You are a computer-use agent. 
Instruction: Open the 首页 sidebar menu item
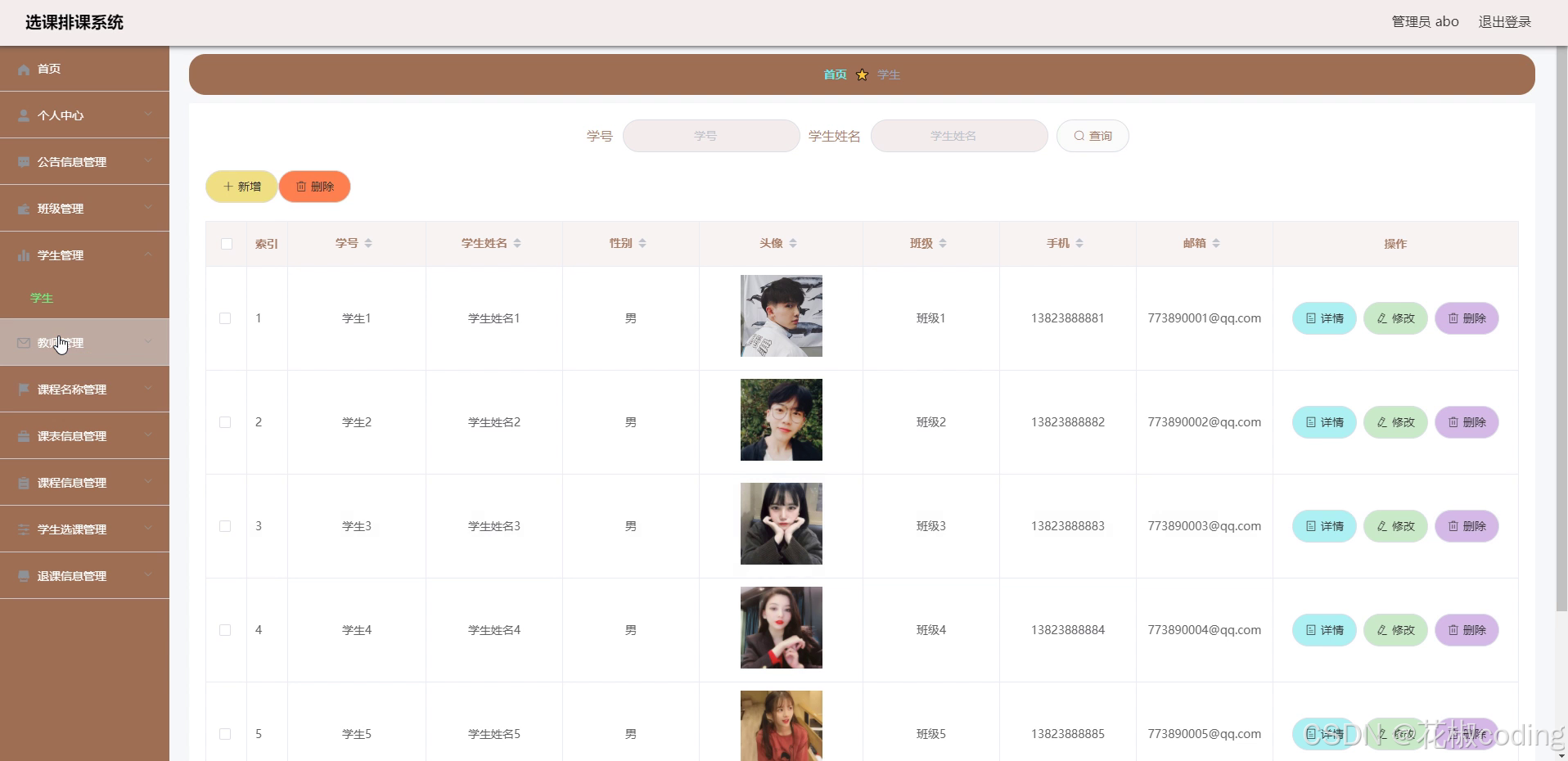pos(84,69)
